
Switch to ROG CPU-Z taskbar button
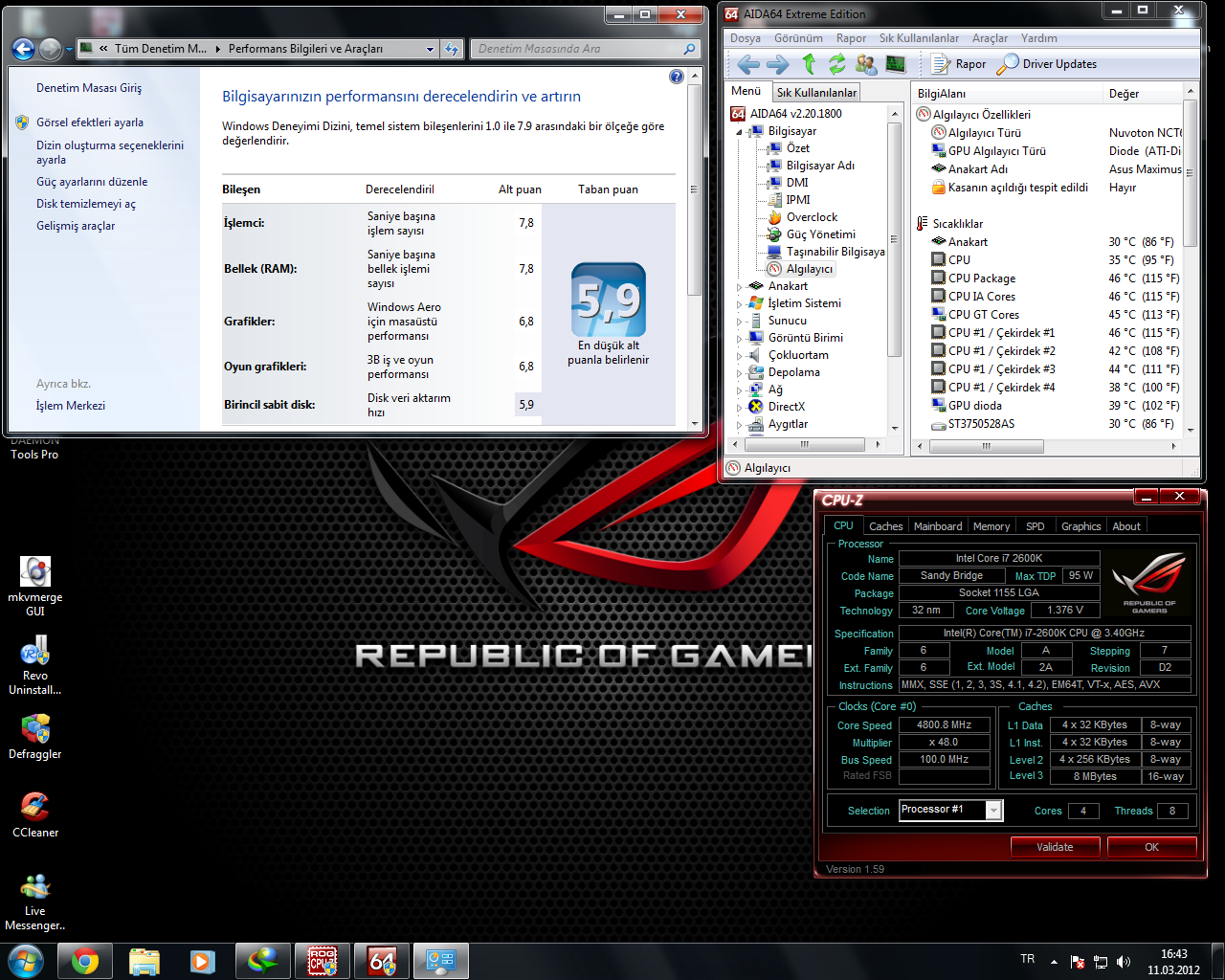pyautogui.click(x=322, y=961)
